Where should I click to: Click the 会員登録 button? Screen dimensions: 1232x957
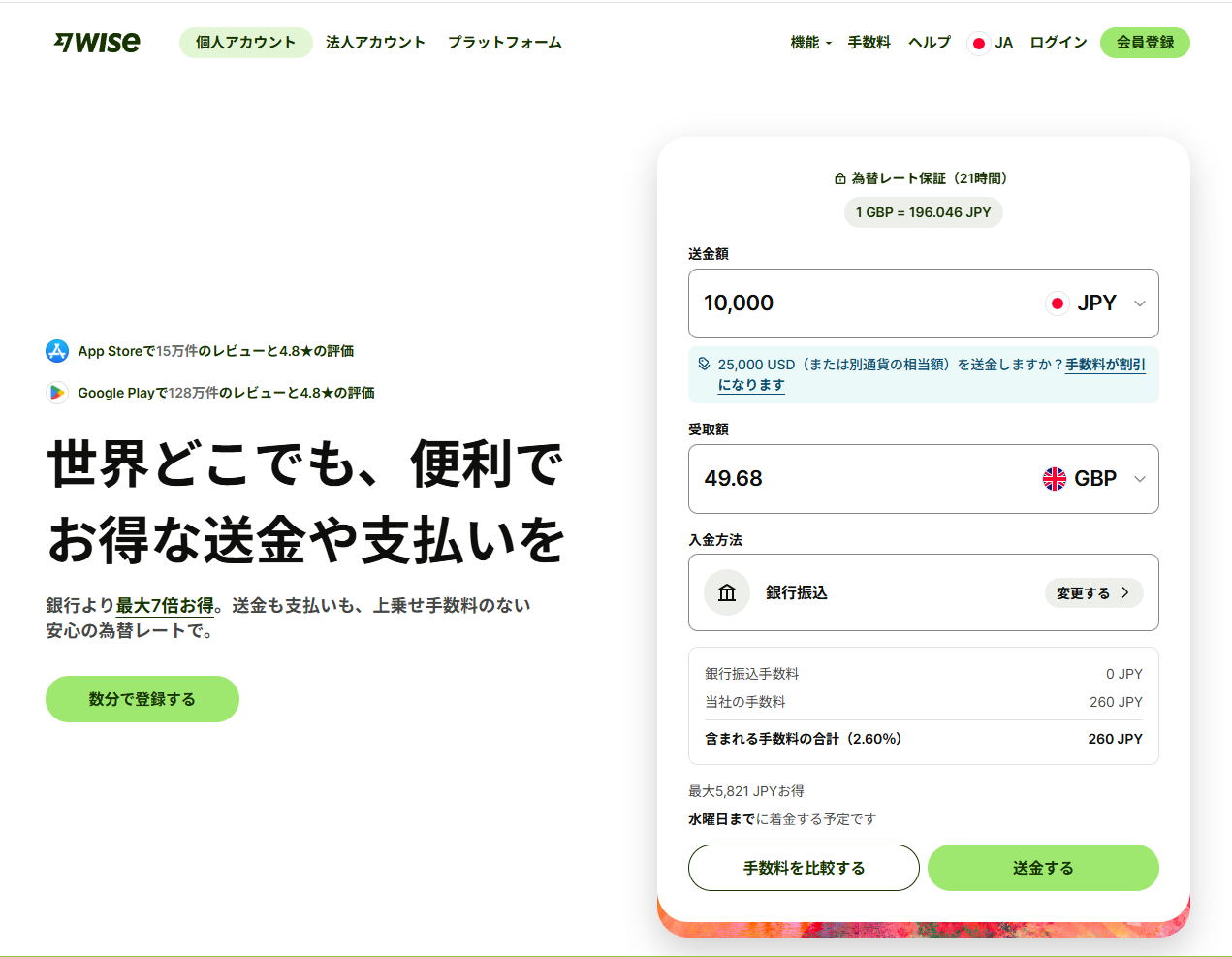click(1145, 43)
